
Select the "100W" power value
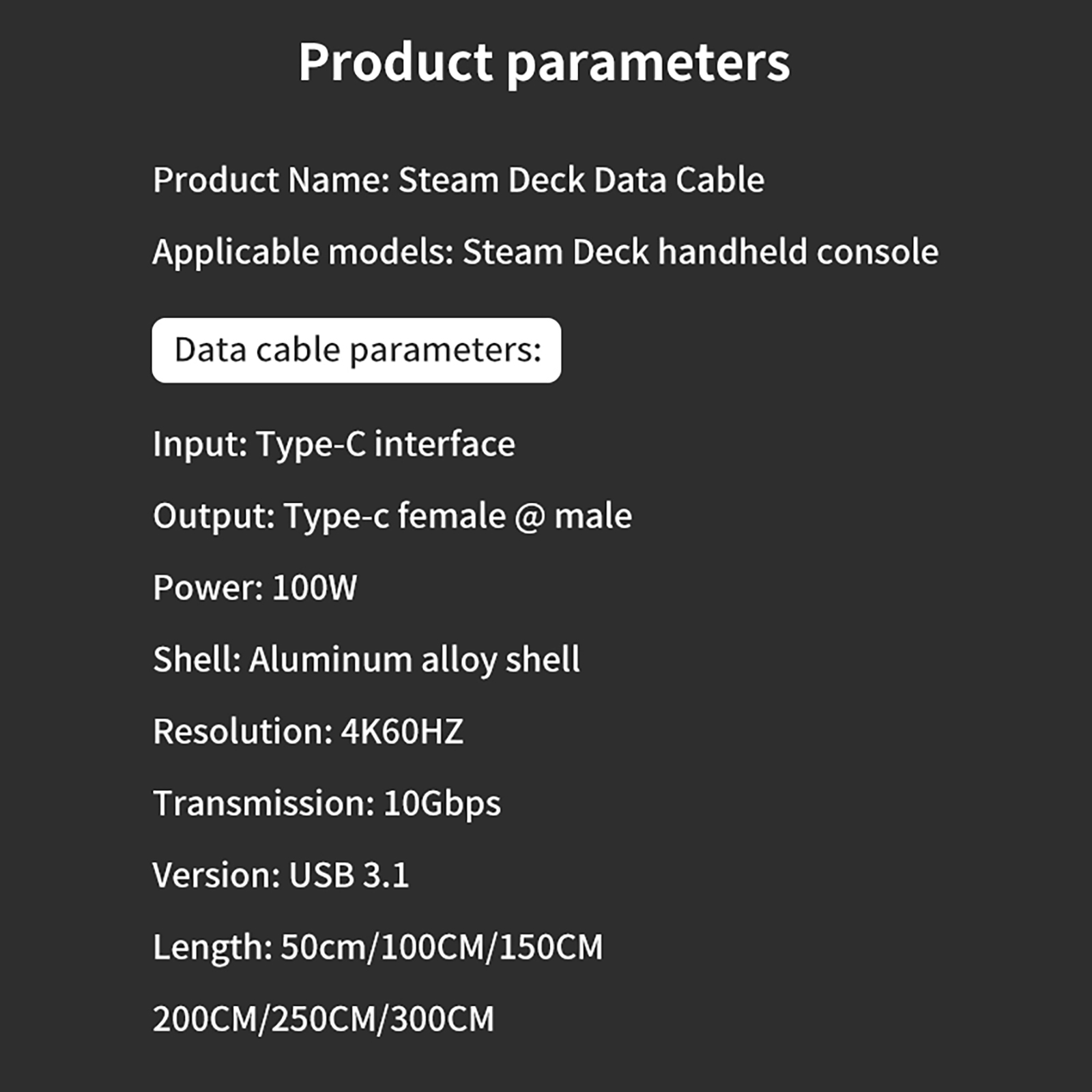[314, 588]
